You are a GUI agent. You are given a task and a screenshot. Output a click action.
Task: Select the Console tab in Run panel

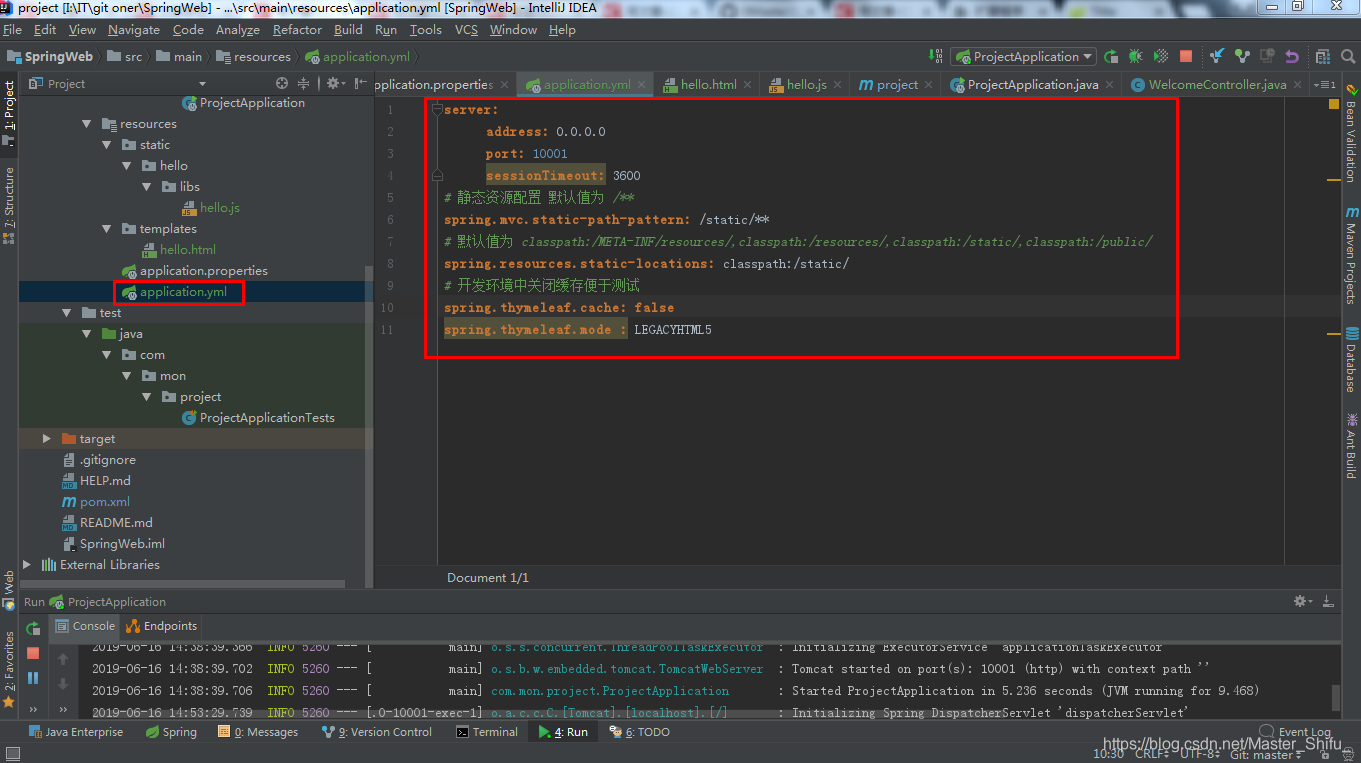[86, 626]
